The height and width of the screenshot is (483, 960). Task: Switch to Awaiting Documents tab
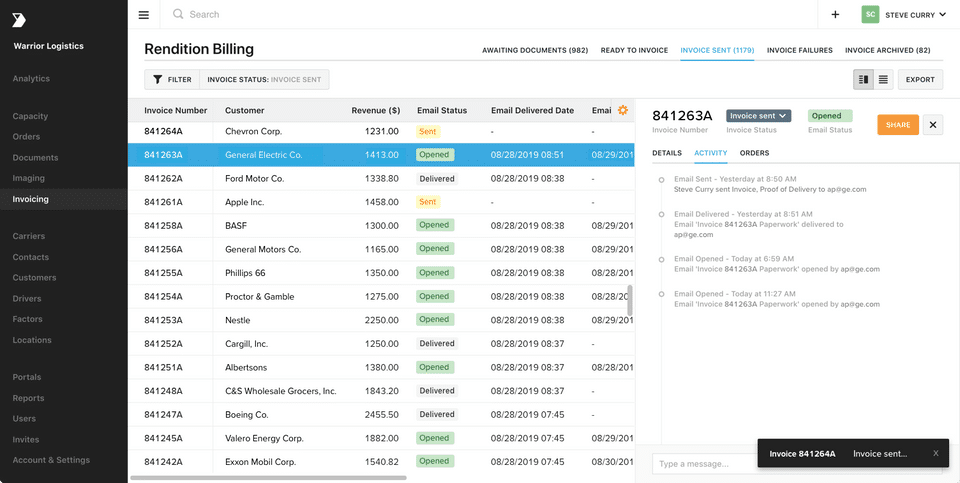point(534,50)
